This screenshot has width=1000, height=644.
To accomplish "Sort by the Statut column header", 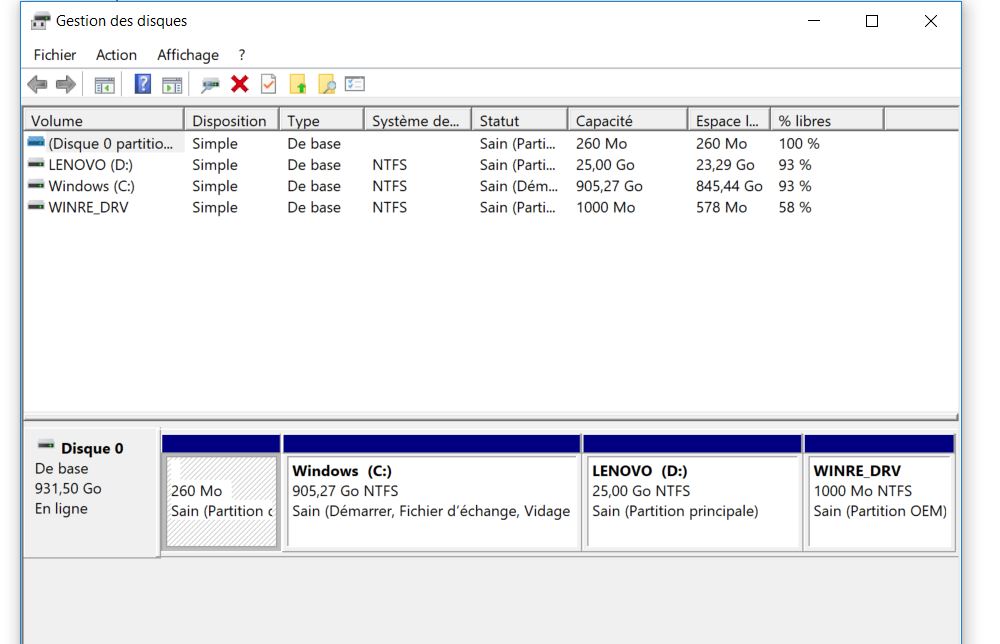I will [x=520, y=121].
